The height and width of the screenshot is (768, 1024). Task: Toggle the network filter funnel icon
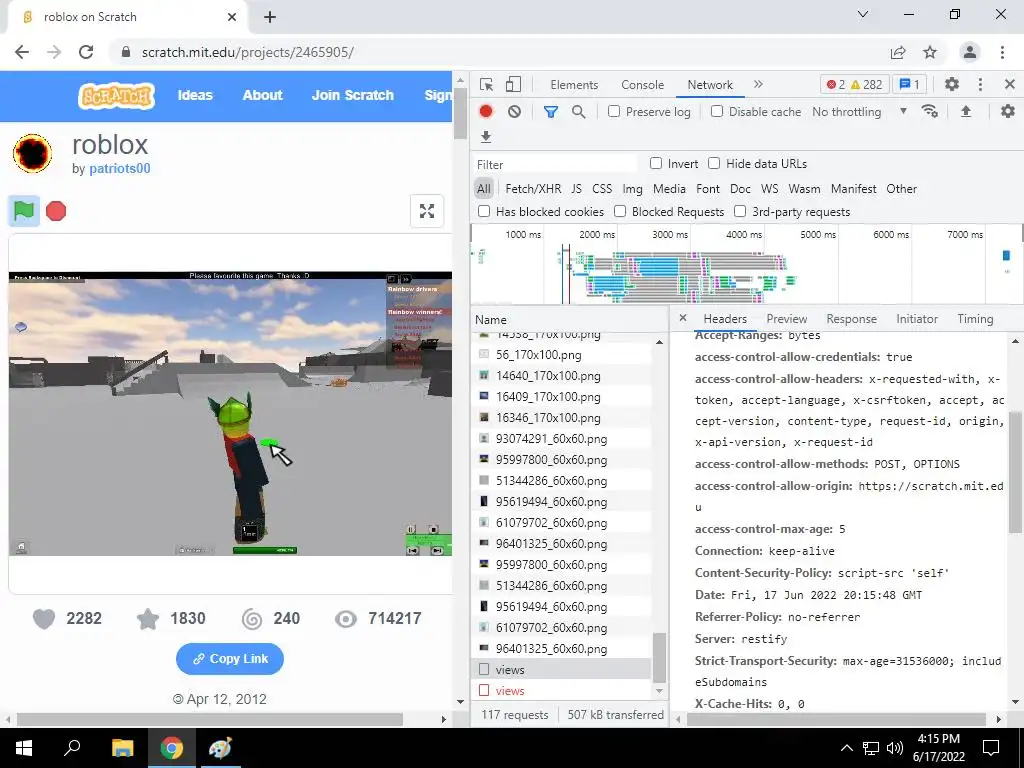(x=551, y=112)
